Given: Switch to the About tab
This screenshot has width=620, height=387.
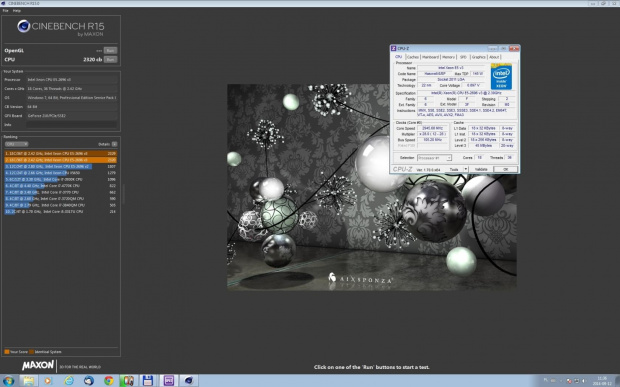Looking at the screenshot, I should [494, 57].
